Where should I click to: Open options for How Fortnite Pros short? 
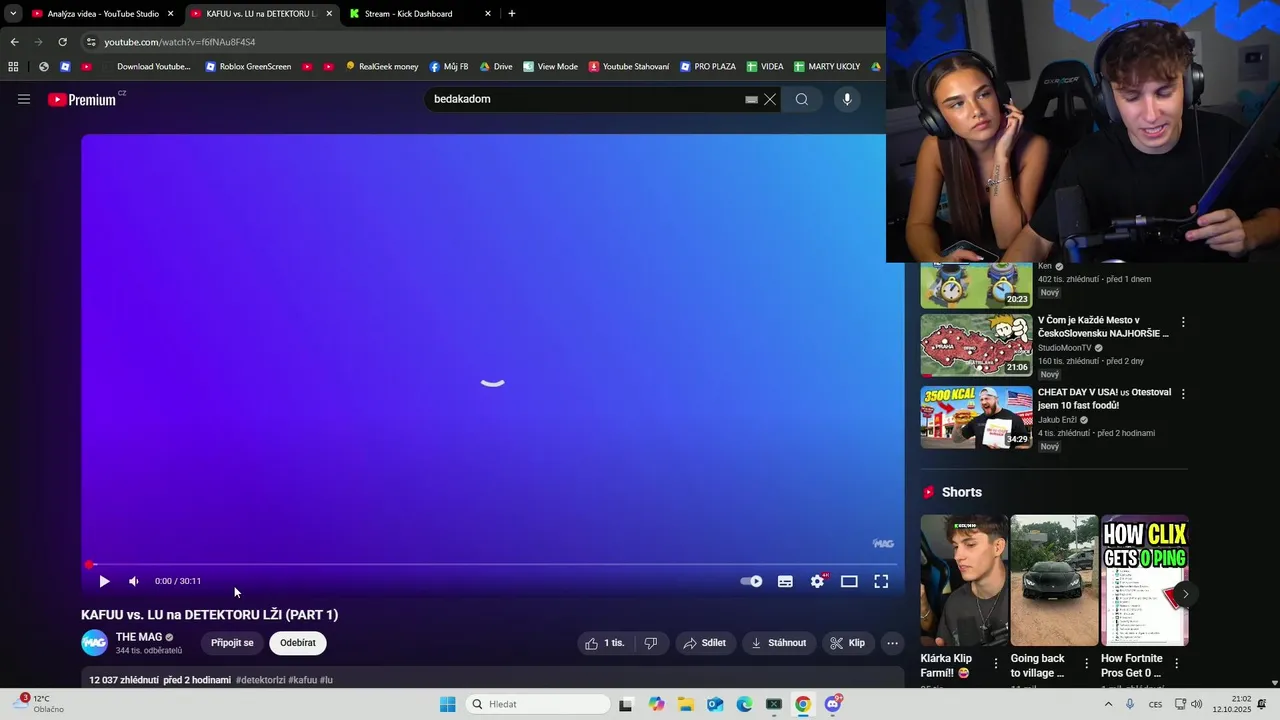(1176, 663)
